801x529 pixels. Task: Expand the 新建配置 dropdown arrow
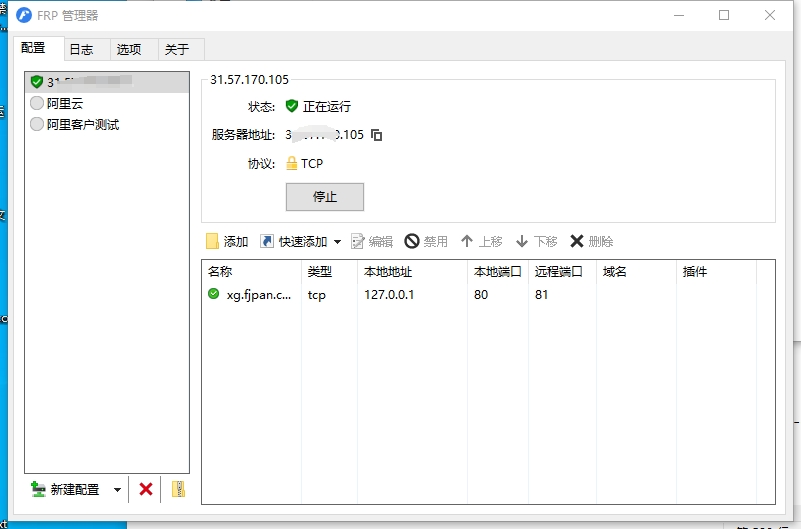pos(117,490)
